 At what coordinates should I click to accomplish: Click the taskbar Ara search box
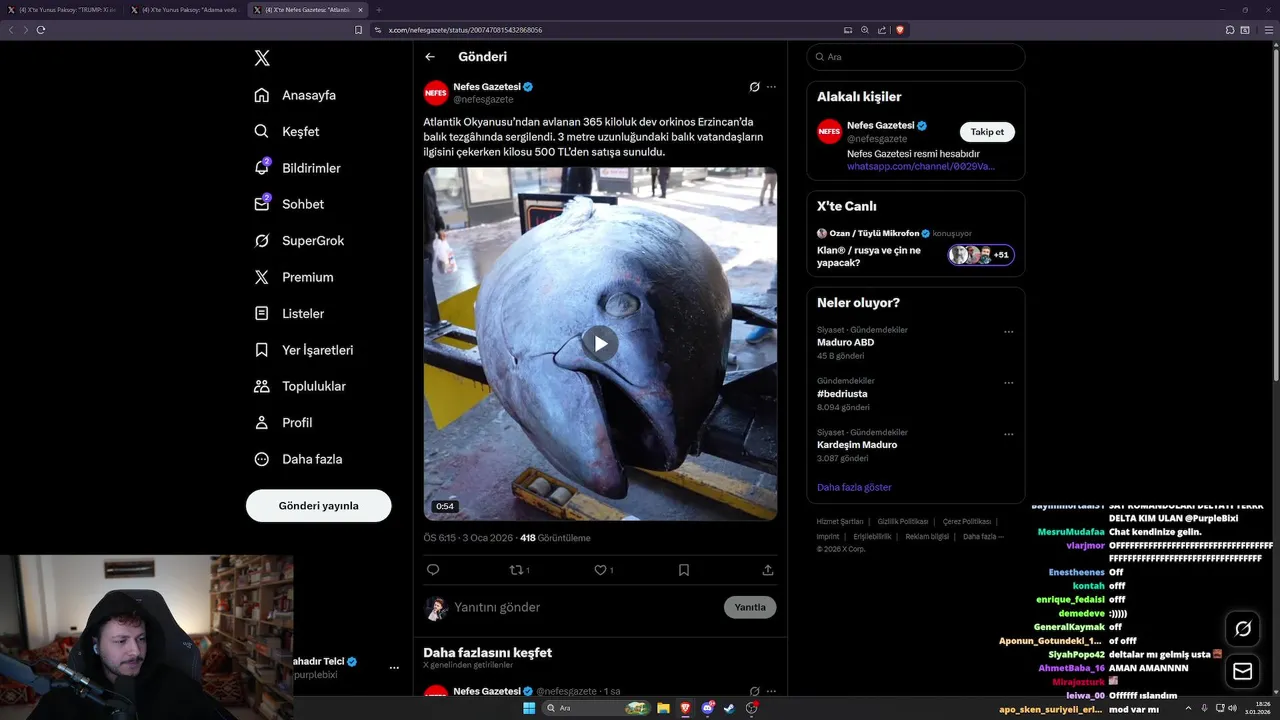tap(597, 708)
